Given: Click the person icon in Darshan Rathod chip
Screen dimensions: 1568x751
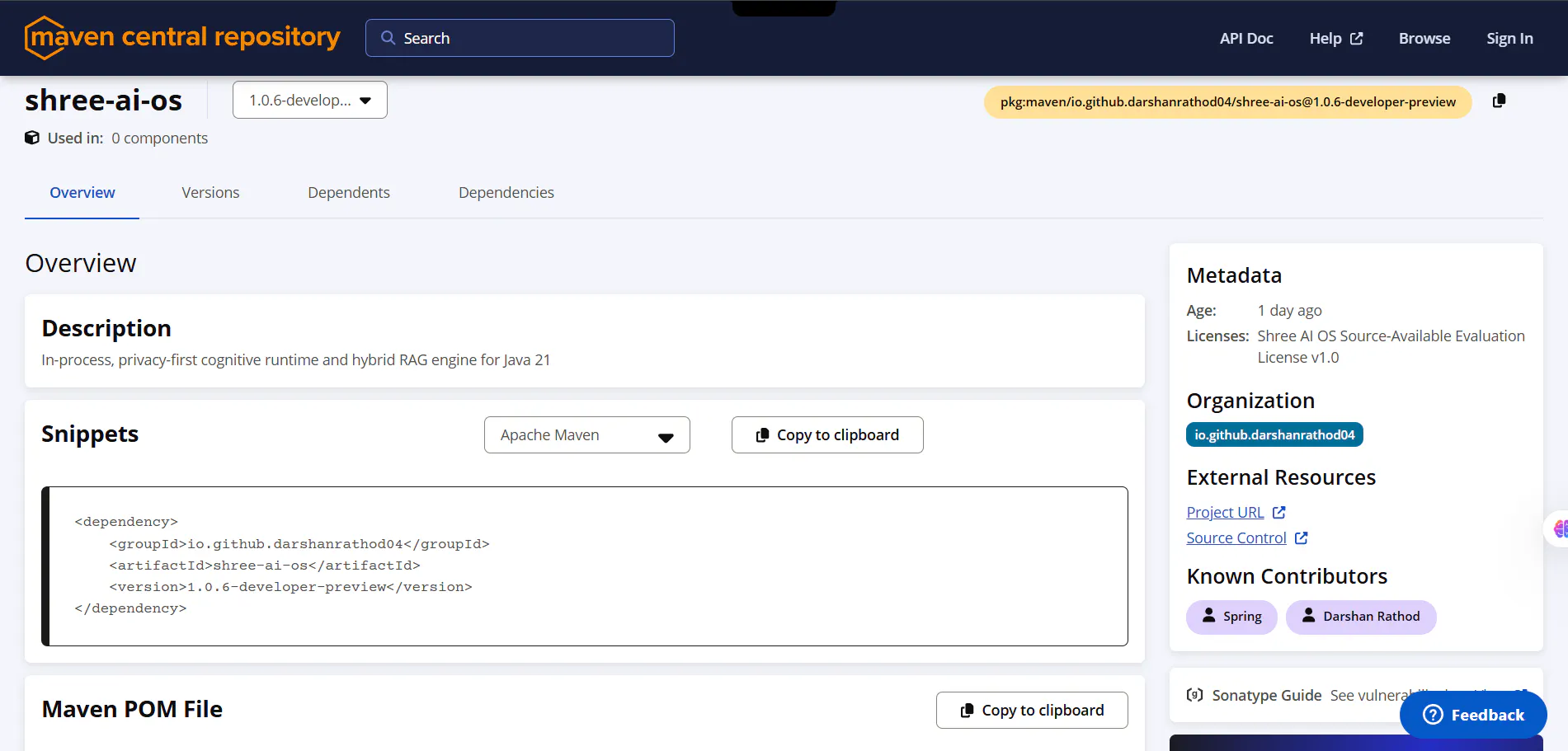Looking at the screenshot, I should pos(1308,616).
